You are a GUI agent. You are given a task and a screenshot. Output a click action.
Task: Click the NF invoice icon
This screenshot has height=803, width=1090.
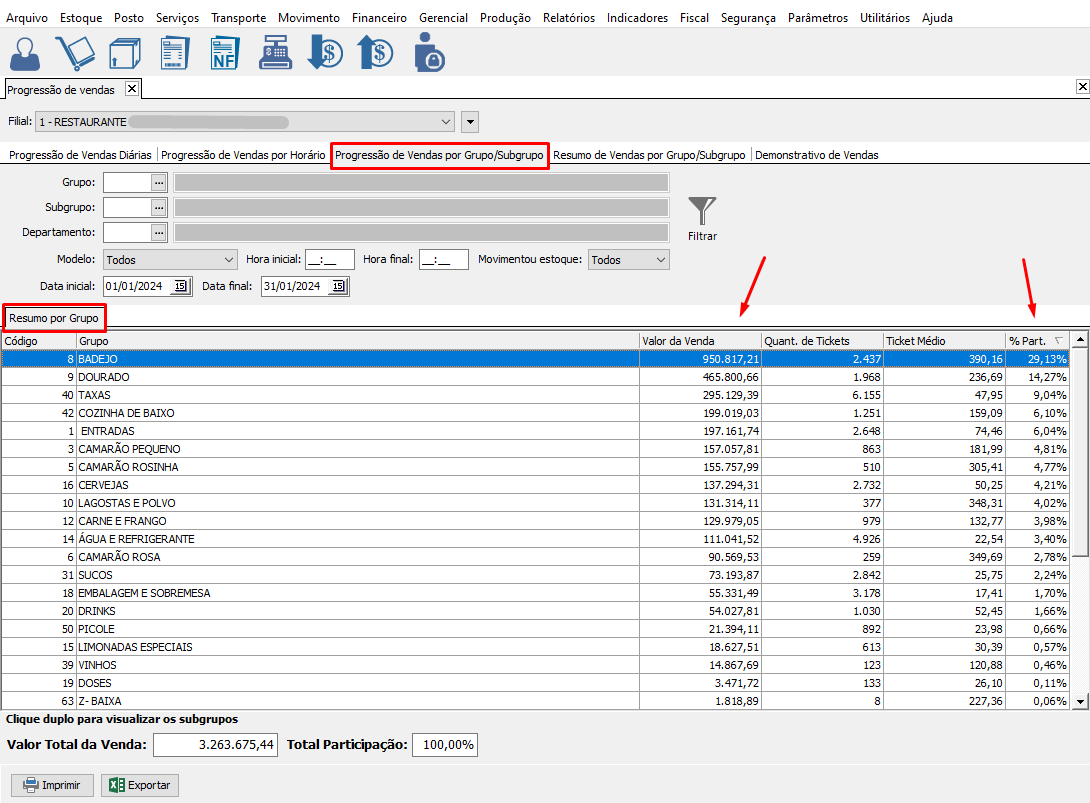pyautogui.click(x=225, y=53)
